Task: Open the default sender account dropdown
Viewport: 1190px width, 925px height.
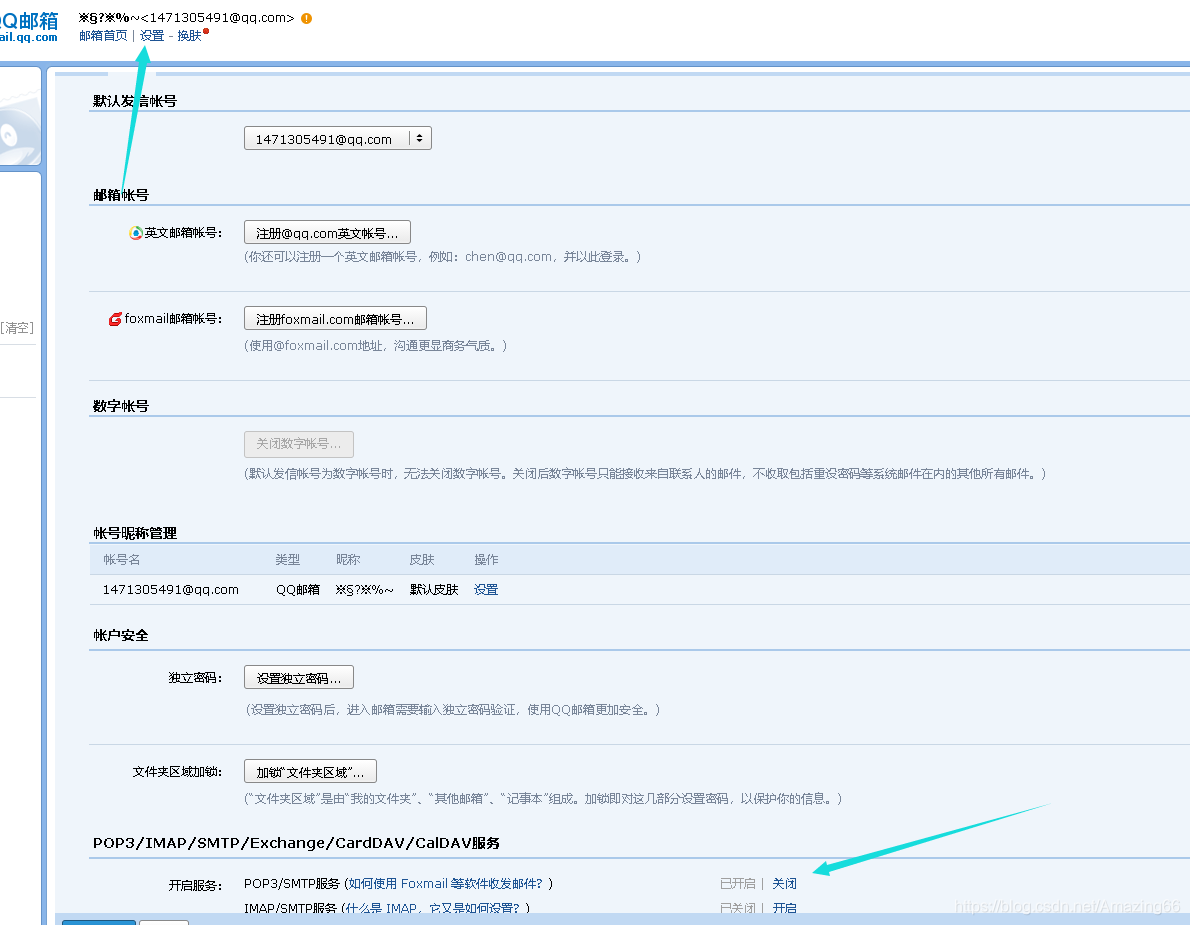Action: point(338,139)
